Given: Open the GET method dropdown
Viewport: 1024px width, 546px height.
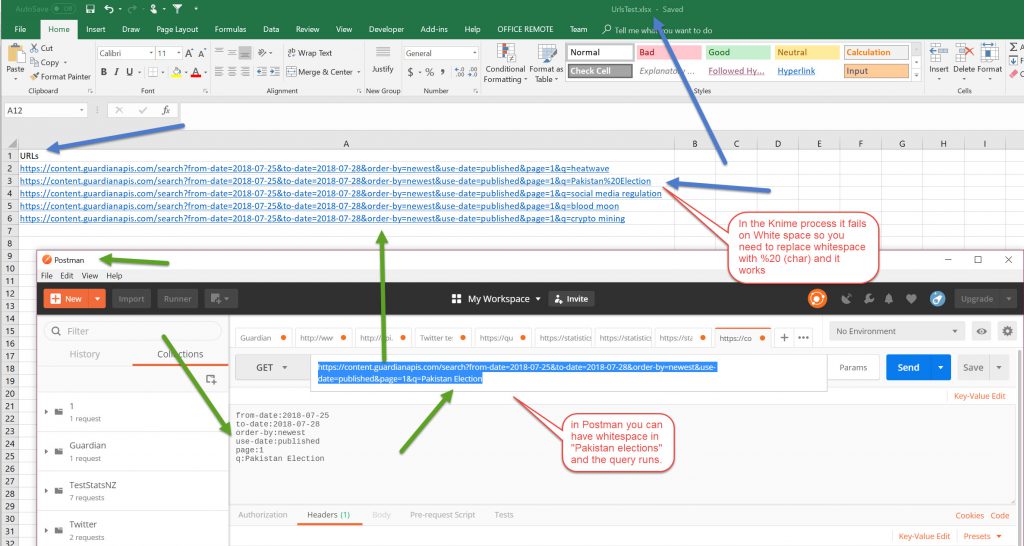Looking at the screenshot, I should point(271,367).
